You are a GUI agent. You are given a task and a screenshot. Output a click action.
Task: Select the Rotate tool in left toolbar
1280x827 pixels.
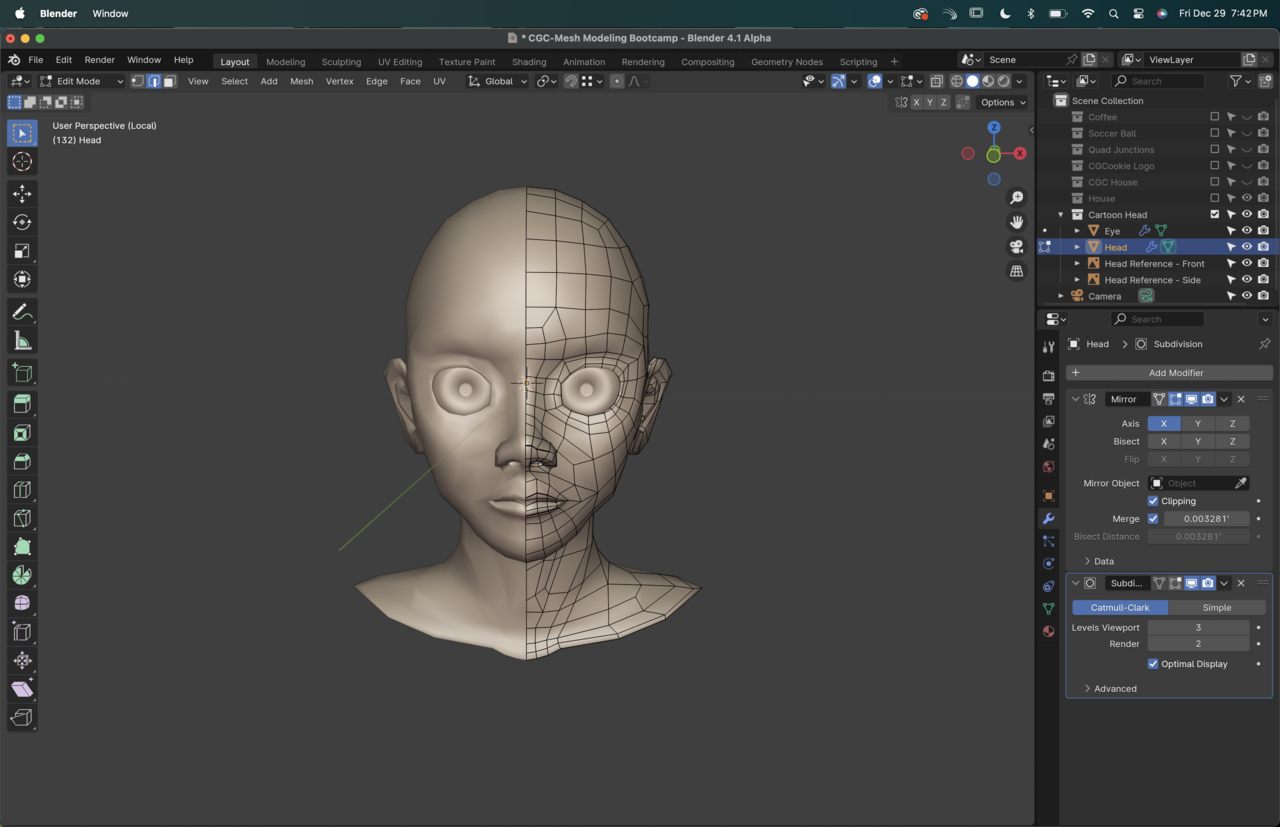pyautogui.click(x=22, y=222)
